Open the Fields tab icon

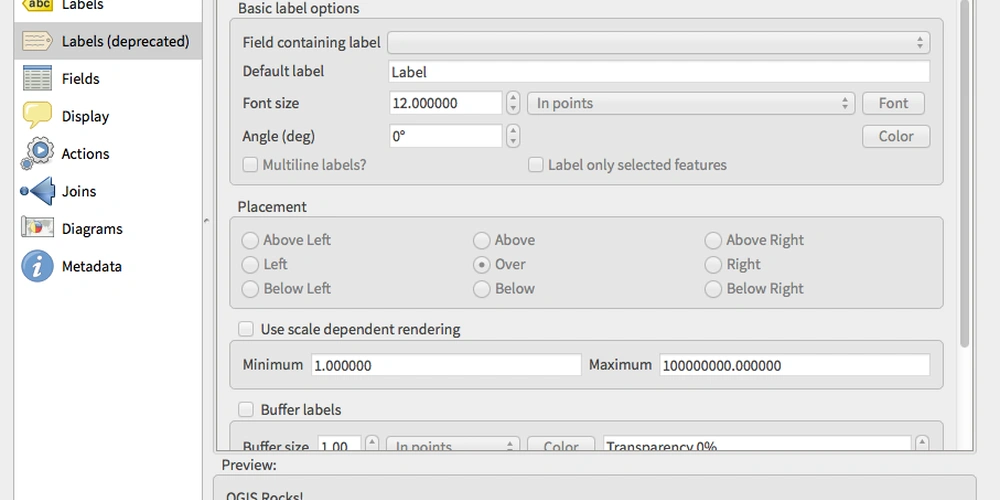coord(37,78)
